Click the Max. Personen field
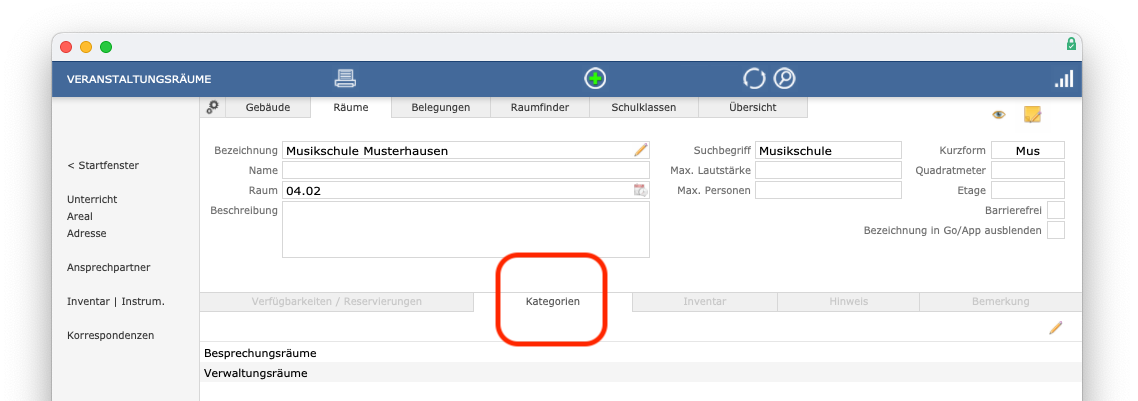This screenshot has height=401, width=1138. pyautogui.click(x=828, y=190)
